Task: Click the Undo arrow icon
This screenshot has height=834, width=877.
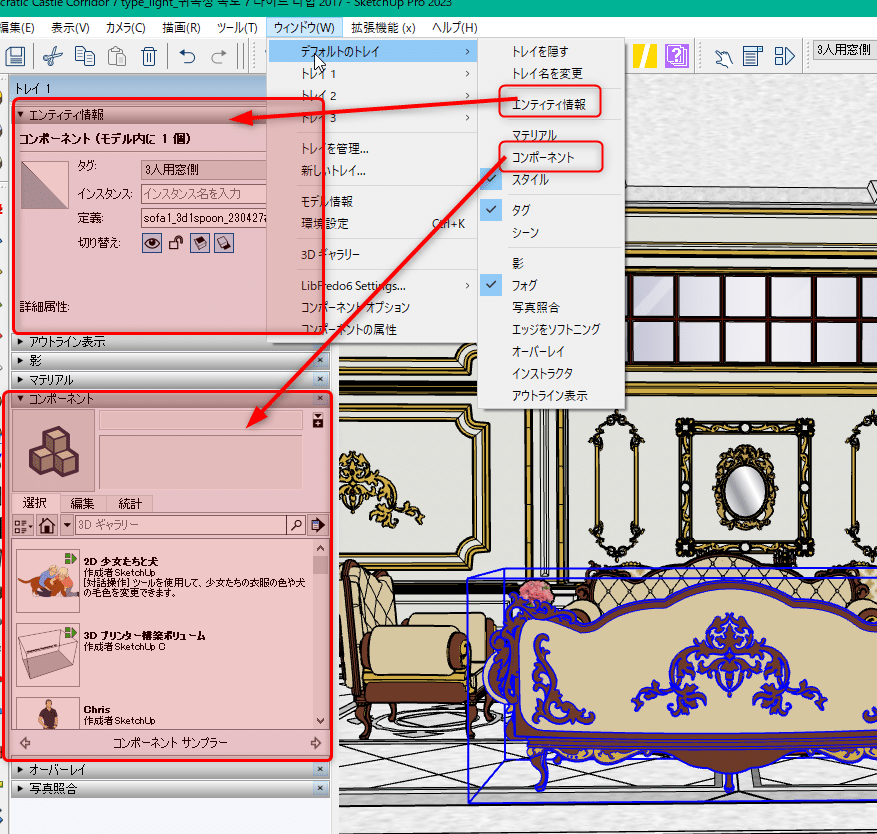Action: 187,56
